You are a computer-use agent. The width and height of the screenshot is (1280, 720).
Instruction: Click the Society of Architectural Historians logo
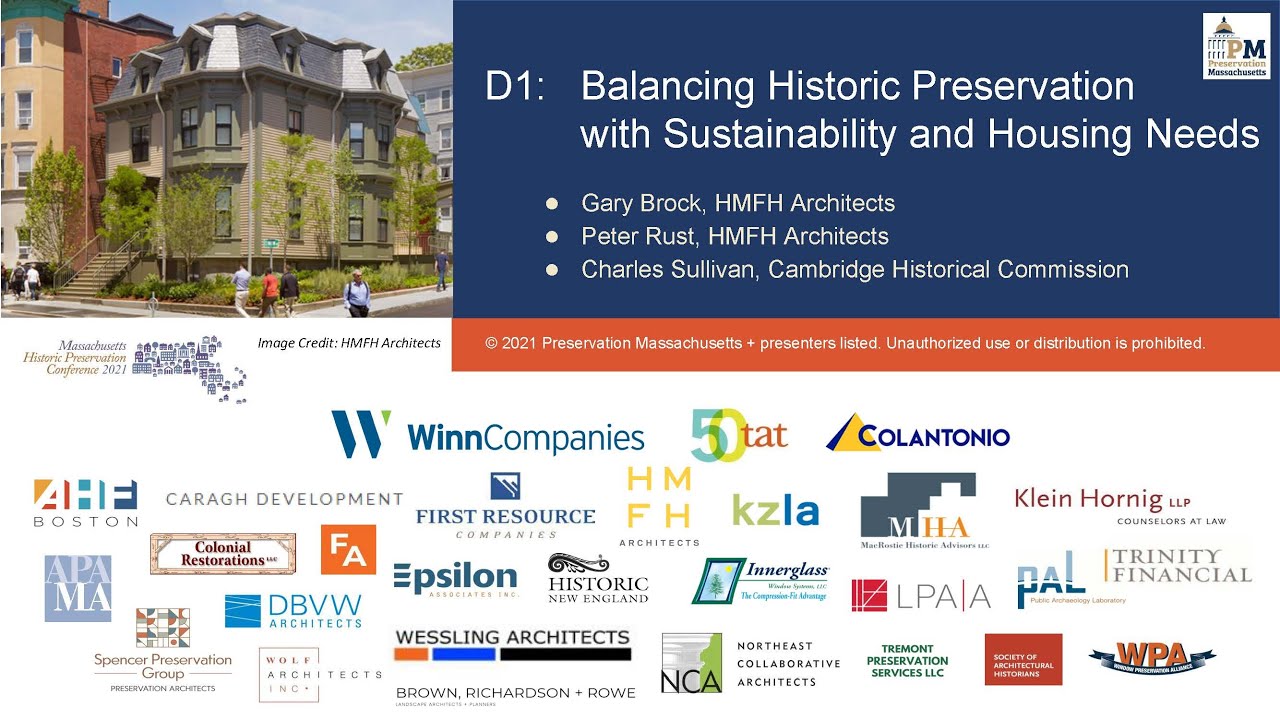1023,659
